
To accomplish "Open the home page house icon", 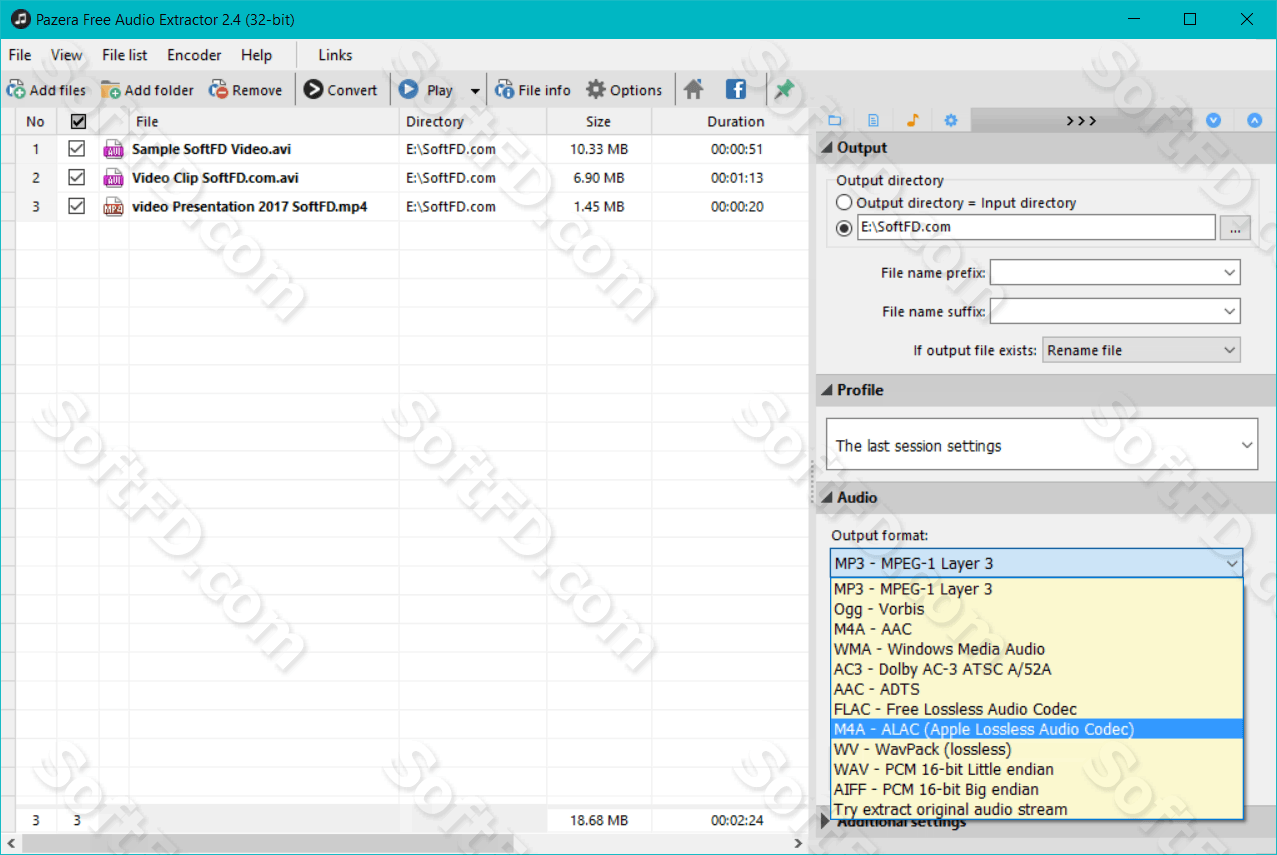I will click(694, 90).
